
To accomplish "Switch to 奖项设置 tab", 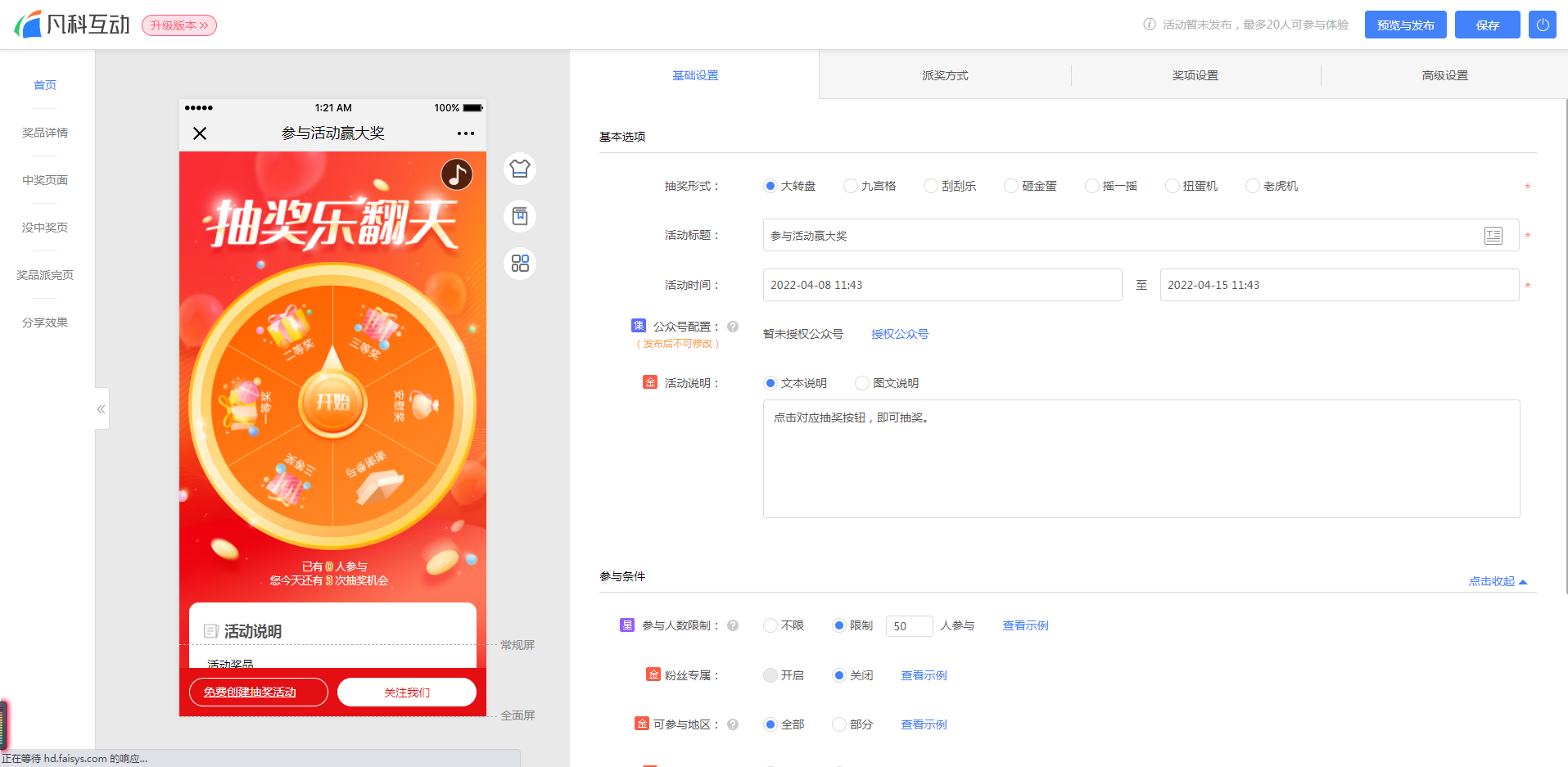I will coord(1195,75).
